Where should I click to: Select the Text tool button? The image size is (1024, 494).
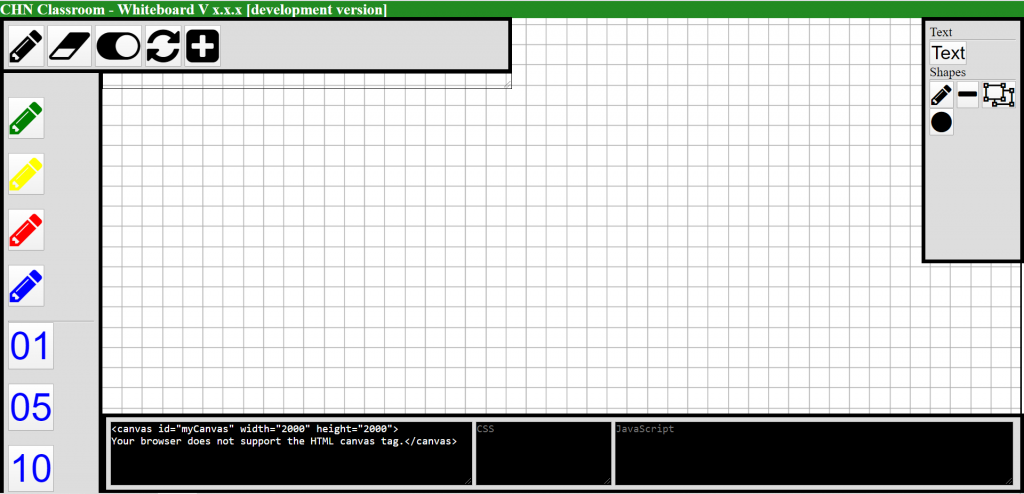pos(948,53)
